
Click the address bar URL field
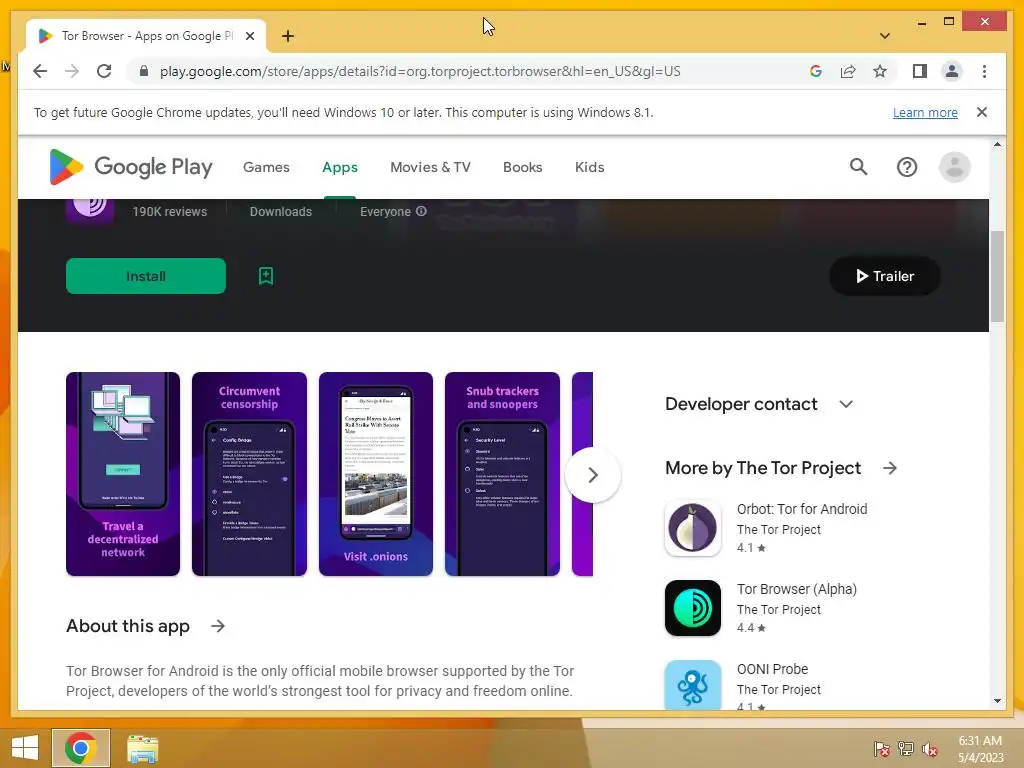pos(420,71)
